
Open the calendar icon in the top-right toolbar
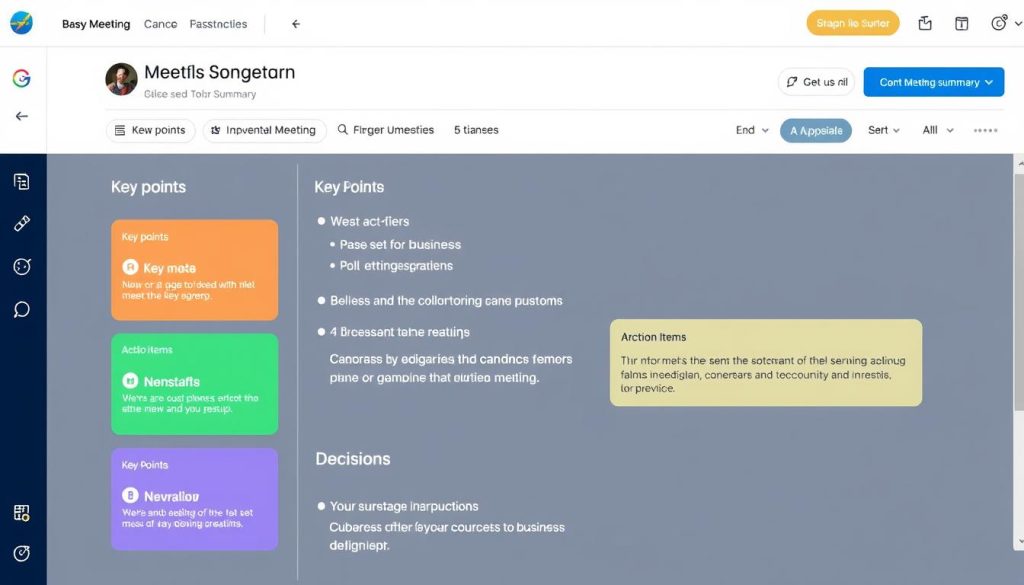click(963, 21)
